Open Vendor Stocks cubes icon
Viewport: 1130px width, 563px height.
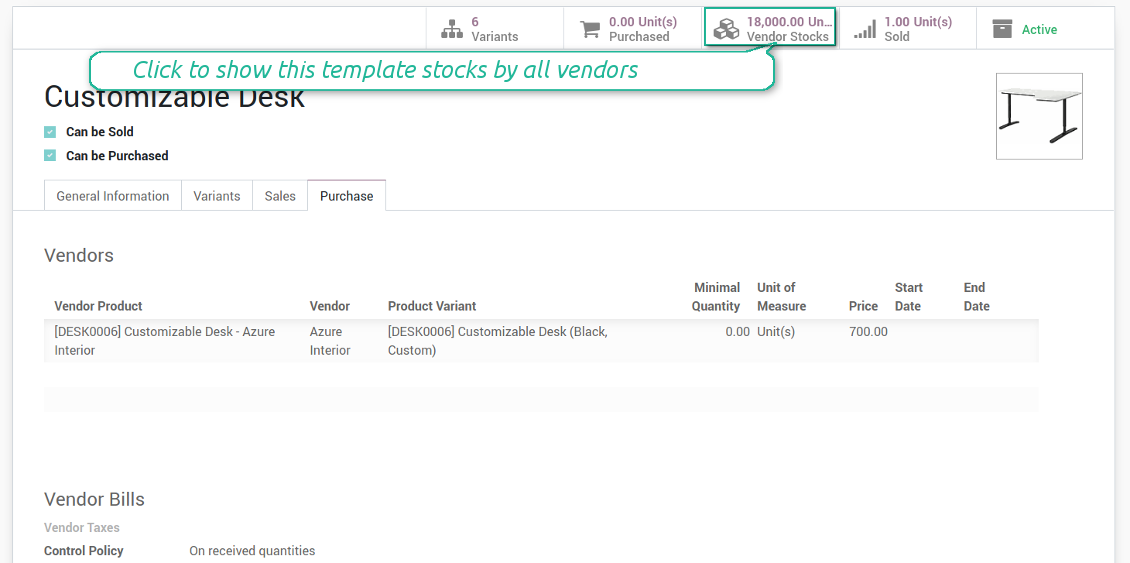[726, 29]
